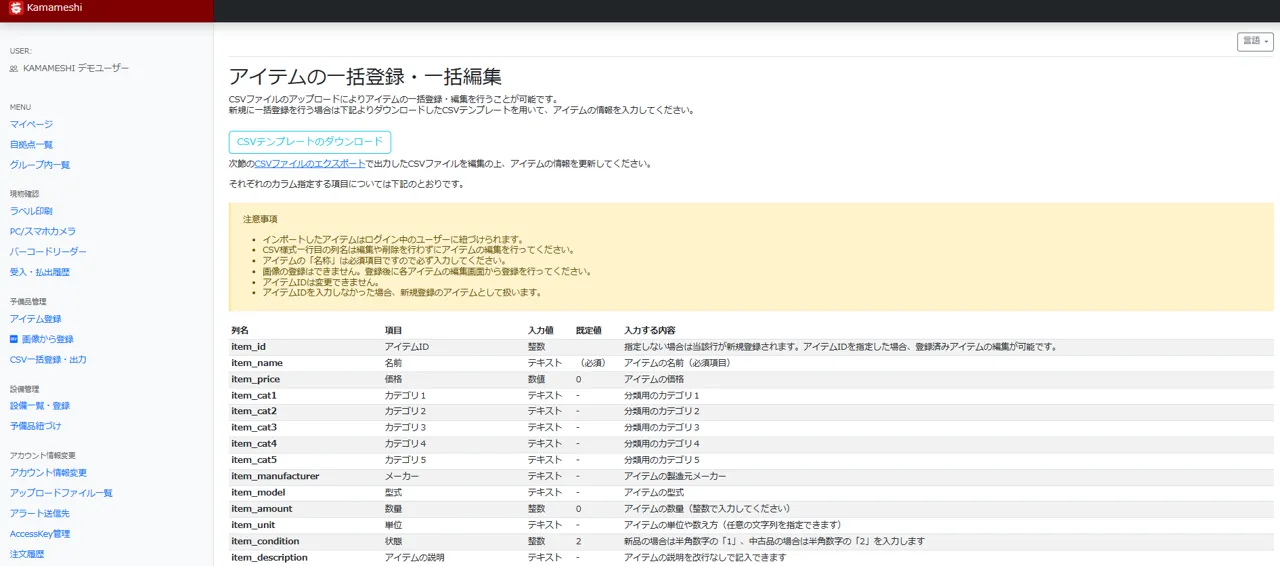
Task: Click the item_condition column name cell
Action: coord(265,541)
